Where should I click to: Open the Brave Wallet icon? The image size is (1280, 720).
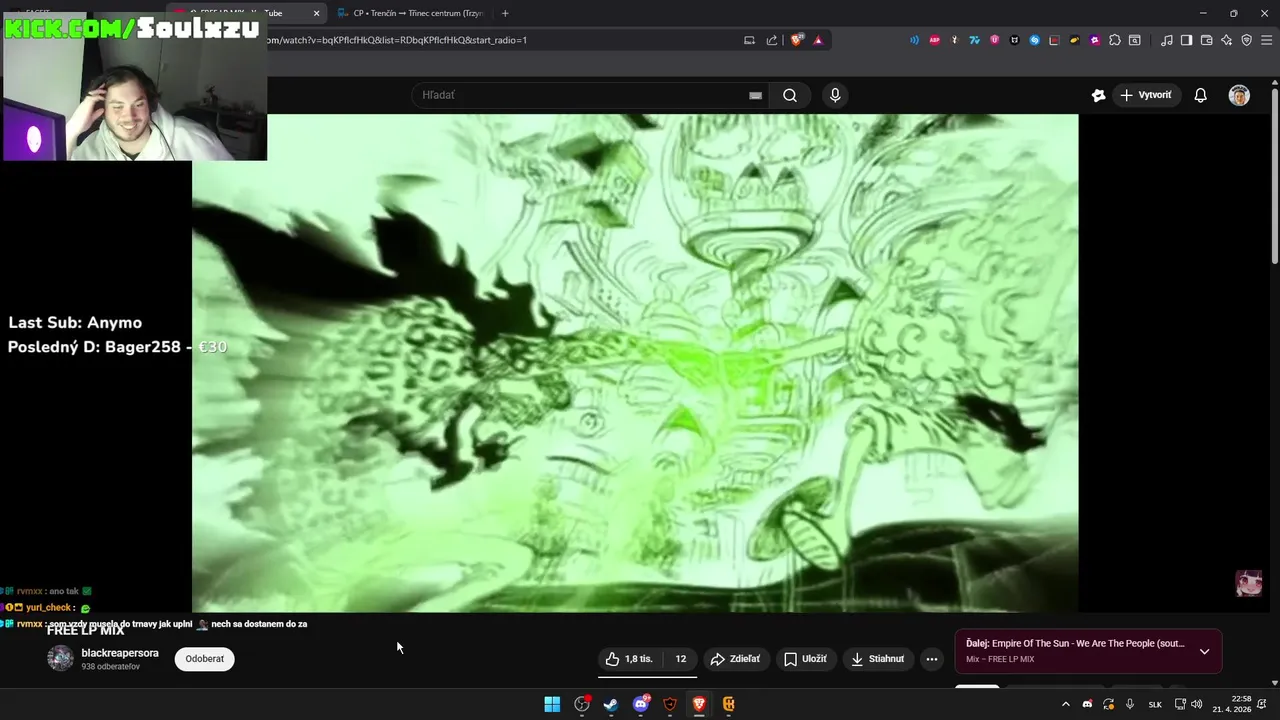coord(1206,40)
